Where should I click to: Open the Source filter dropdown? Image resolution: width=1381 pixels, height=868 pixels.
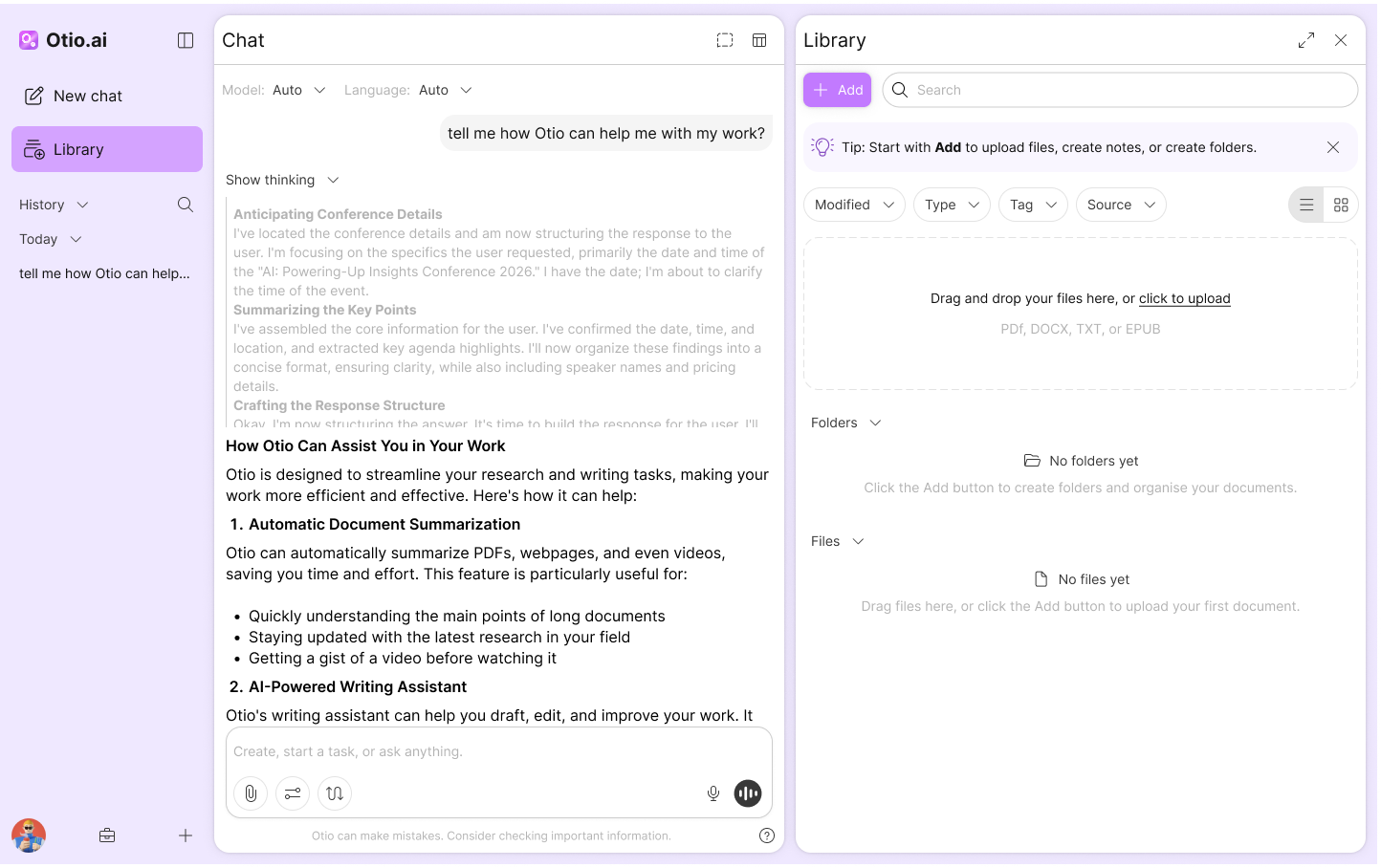point(1121,205)
